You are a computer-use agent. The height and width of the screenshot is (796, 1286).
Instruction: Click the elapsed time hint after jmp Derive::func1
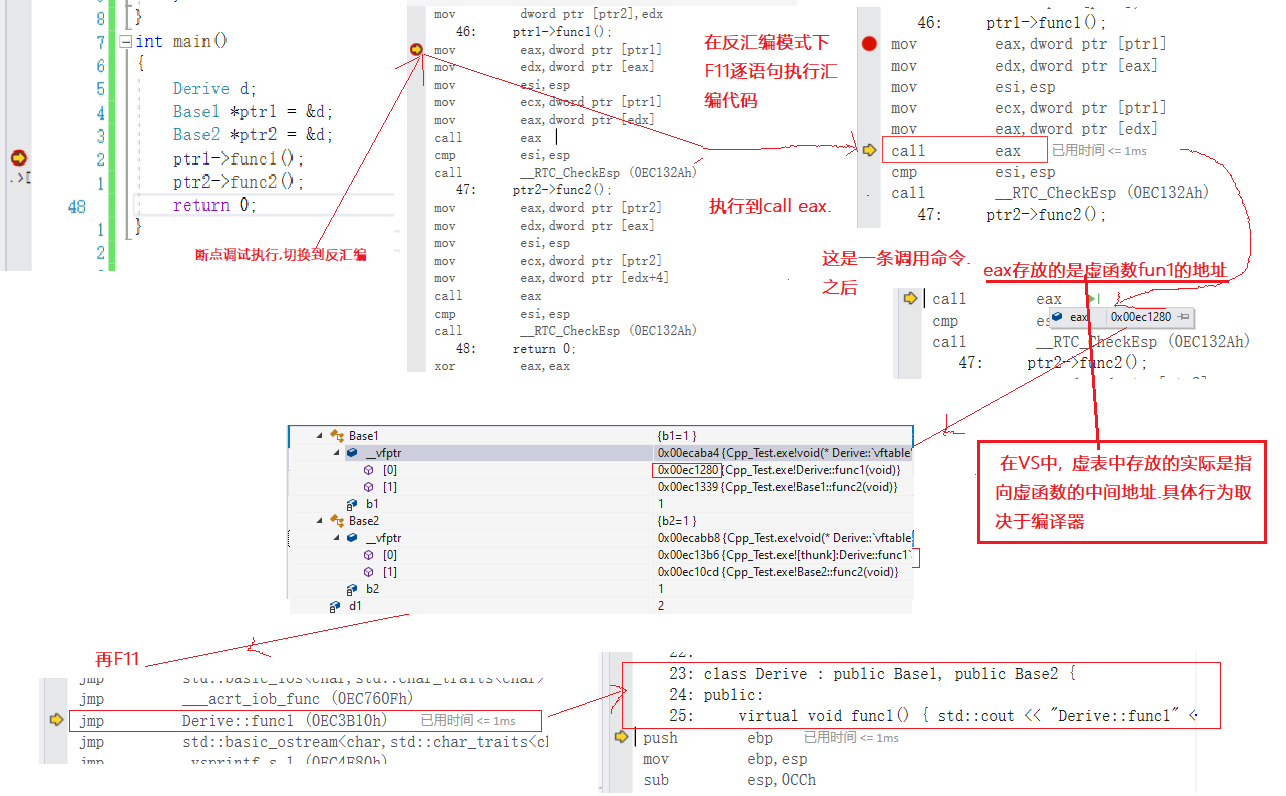click(x=468, y=720)
